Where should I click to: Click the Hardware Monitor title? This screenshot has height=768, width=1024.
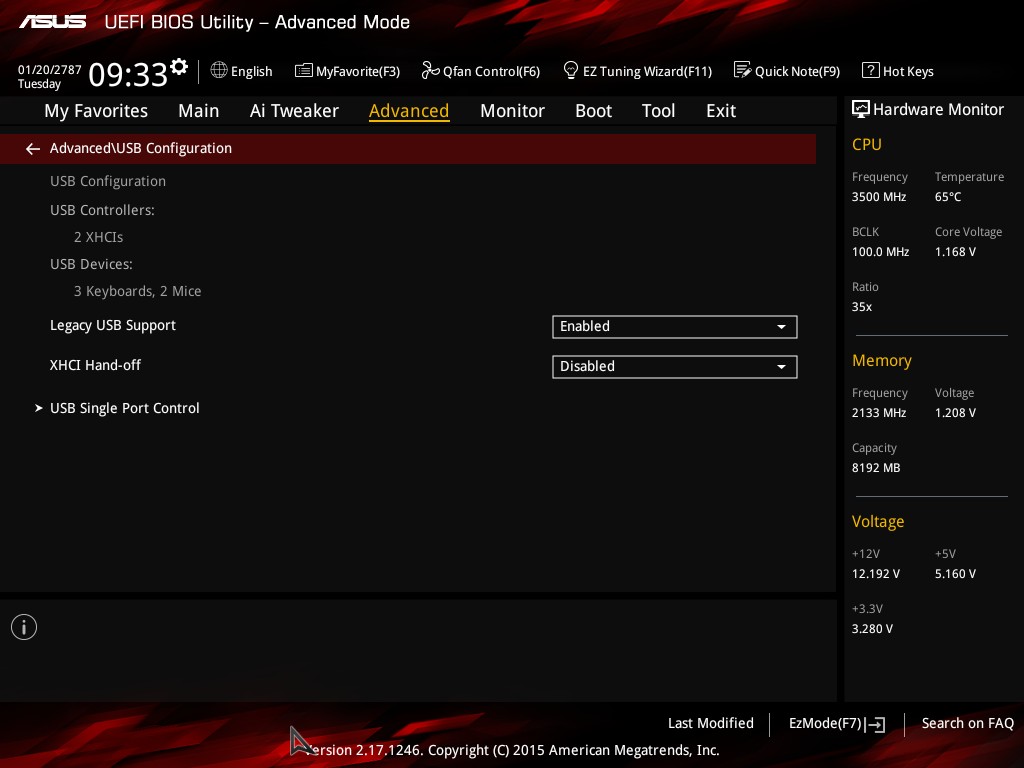[x=938, y=110]
